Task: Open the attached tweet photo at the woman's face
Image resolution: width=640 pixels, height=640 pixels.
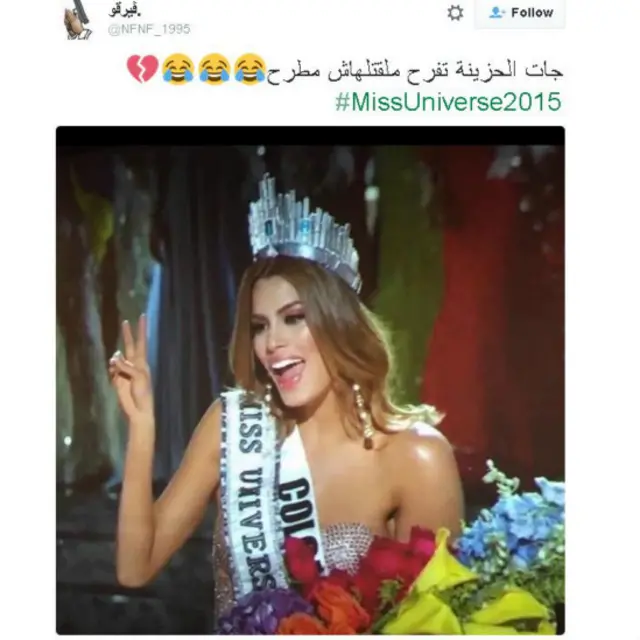Action: [x=282, y=347]
